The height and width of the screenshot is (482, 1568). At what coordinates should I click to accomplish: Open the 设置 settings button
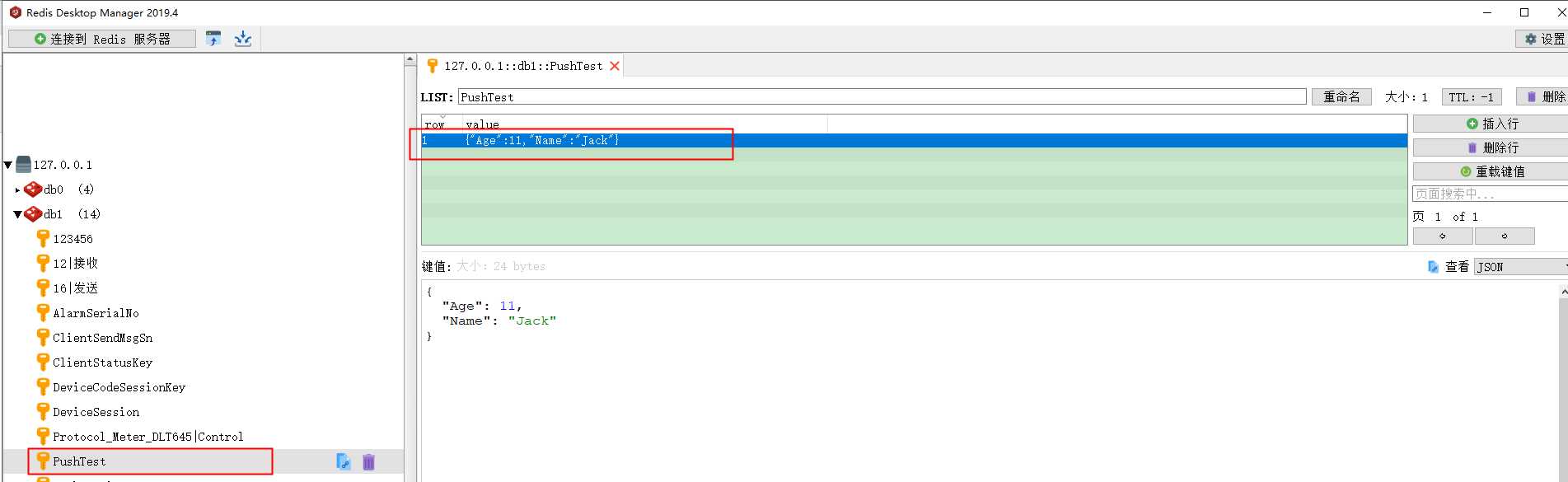1542,39
